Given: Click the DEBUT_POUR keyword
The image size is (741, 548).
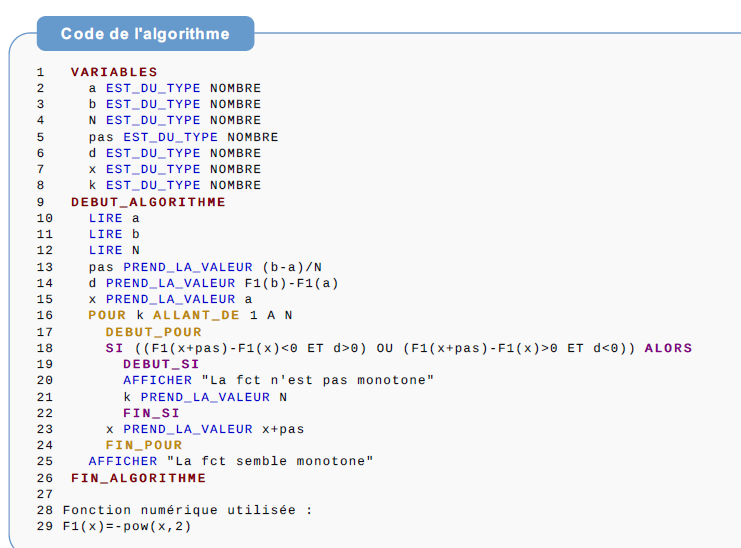Looking at the screenshot, I should [153, 332].
